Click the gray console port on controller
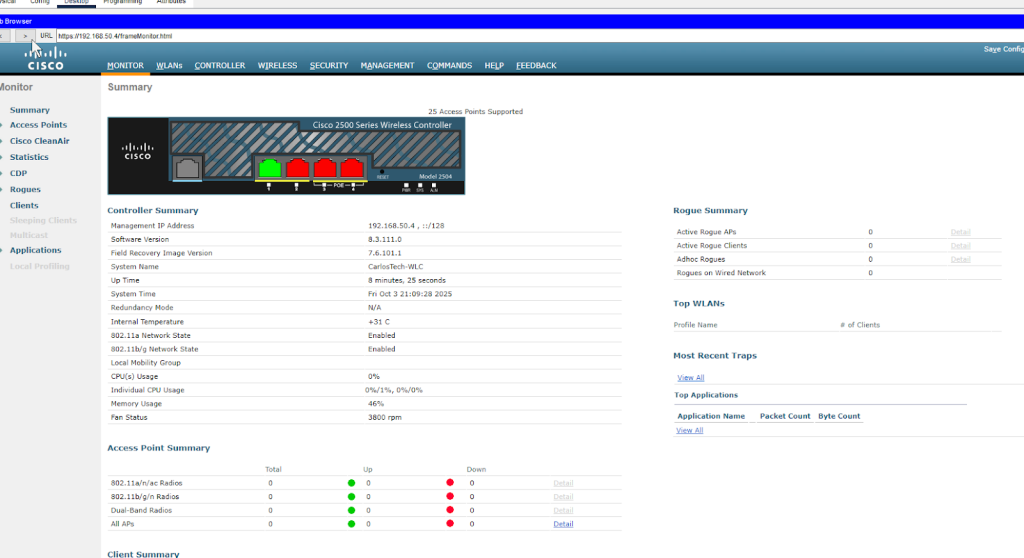This screenshot has height=558, width=1024. click(188, 168)
